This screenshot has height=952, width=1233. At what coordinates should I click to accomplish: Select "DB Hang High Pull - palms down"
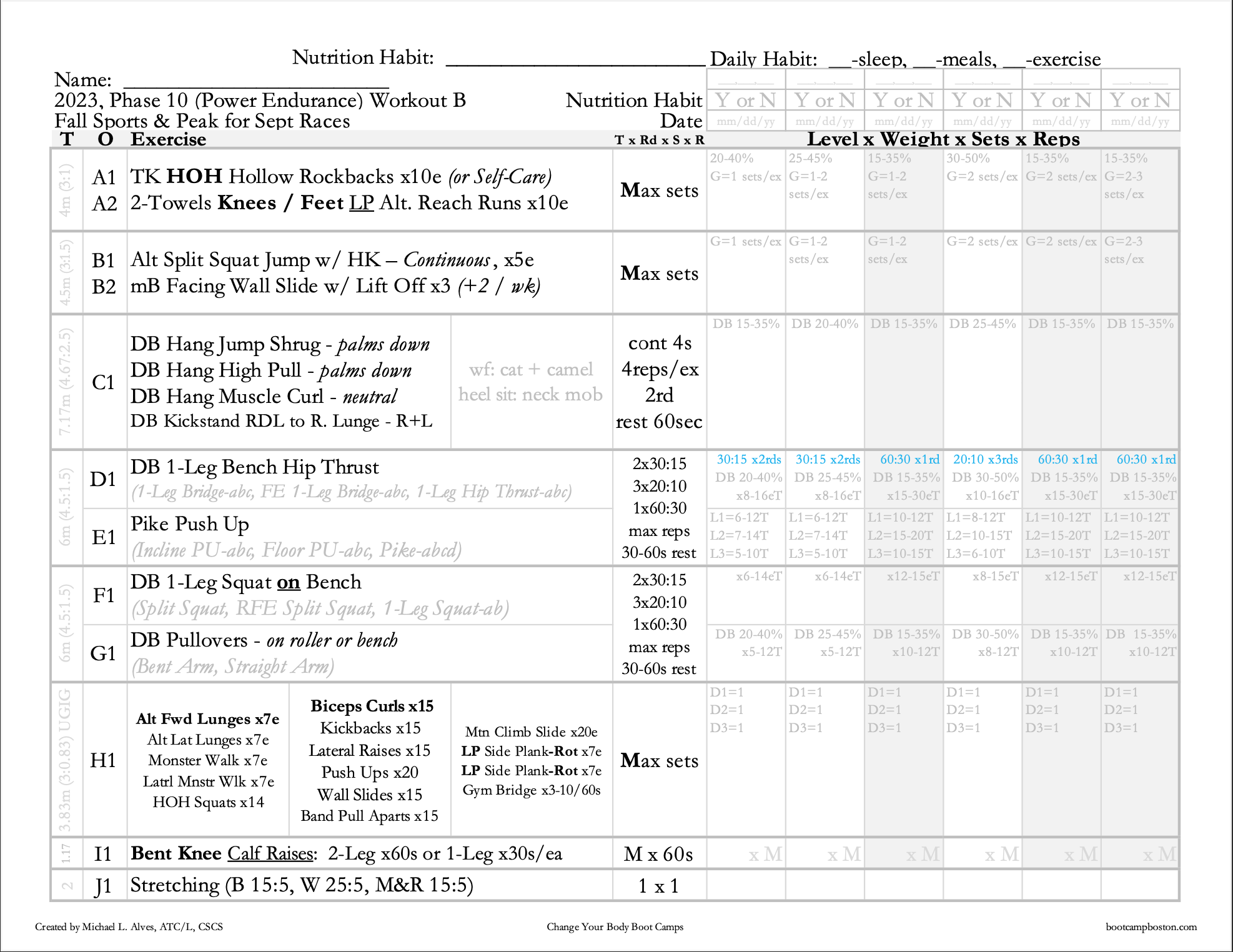point(271,370)
